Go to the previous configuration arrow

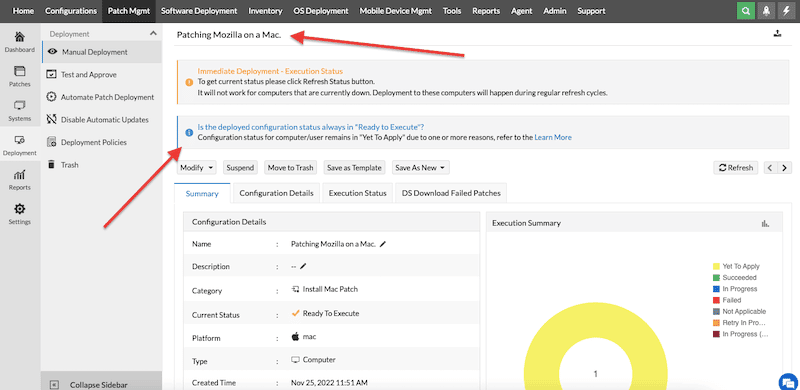point(770,168)
